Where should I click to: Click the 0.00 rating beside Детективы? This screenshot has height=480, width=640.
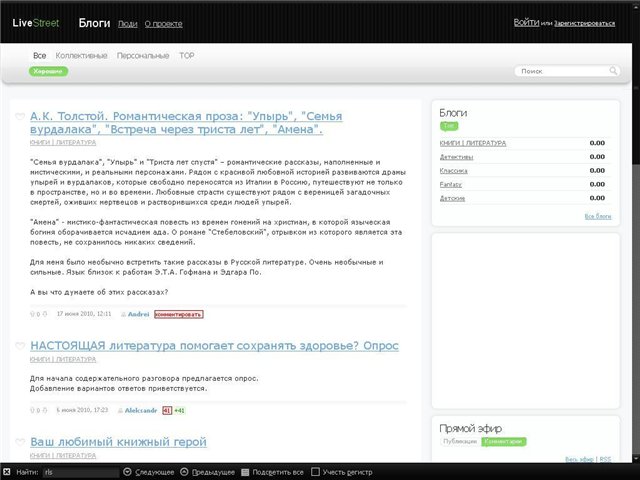(x=597, y=157)
